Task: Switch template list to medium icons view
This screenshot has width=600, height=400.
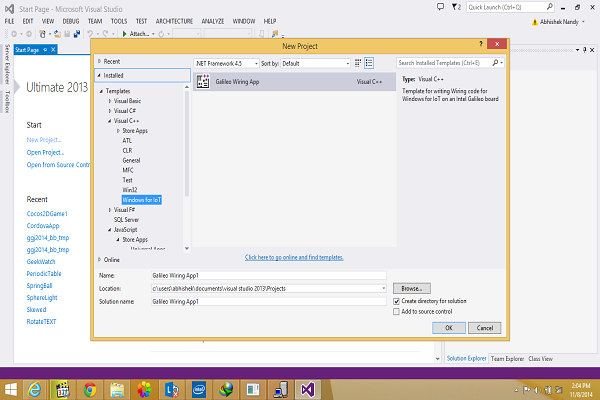Action: tap(358, 63)
